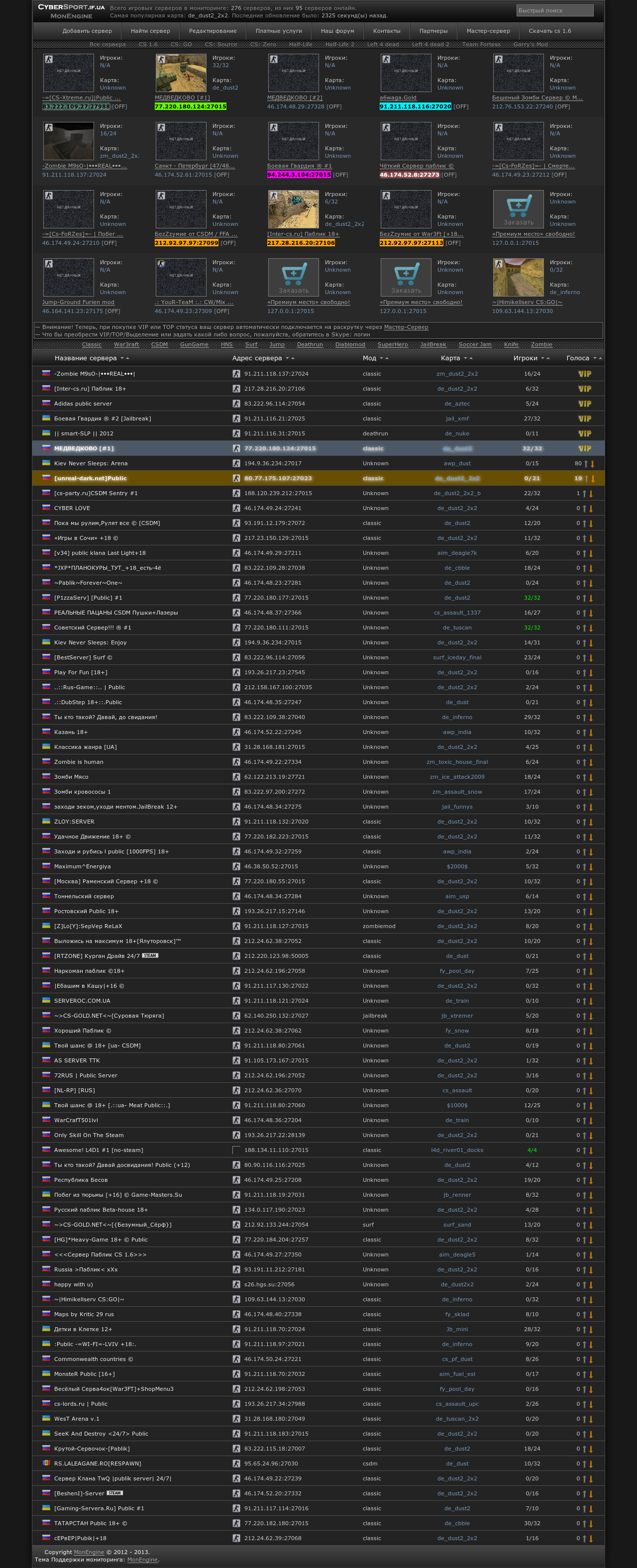
Task: Focus the Быстрый поиск search field
Action: [x=555, y=10]
